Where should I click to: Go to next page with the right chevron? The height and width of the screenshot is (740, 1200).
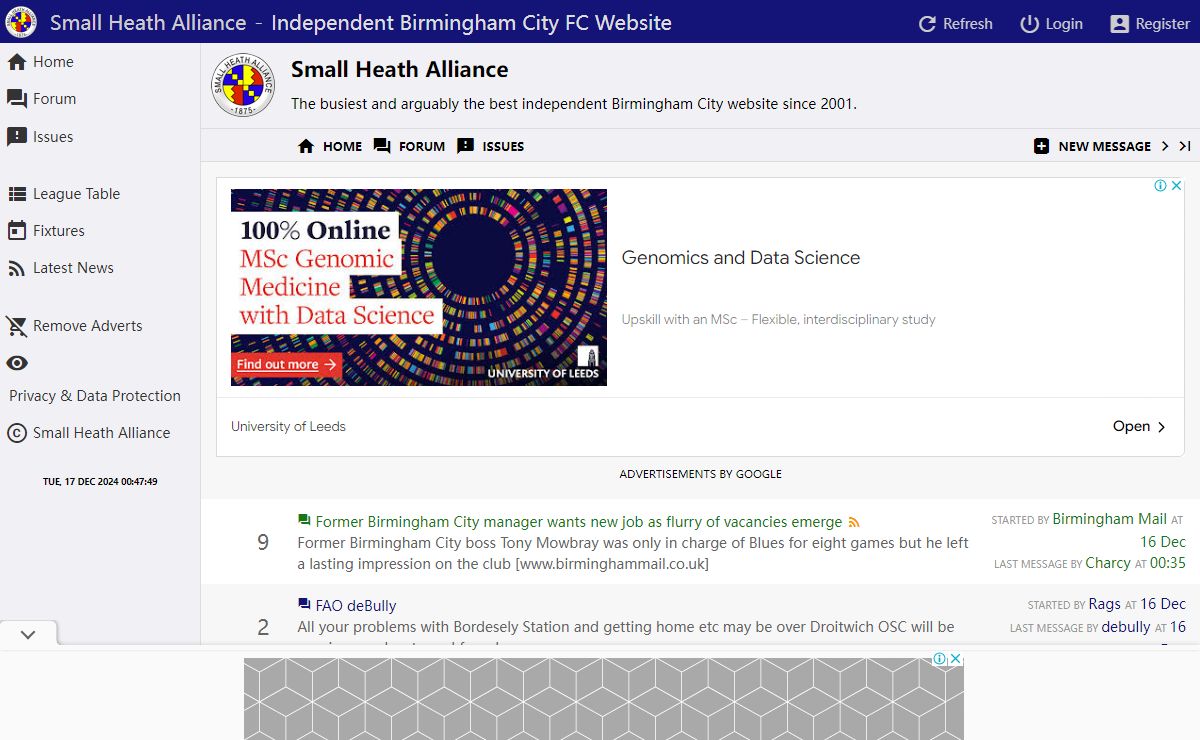[1165, 146]
